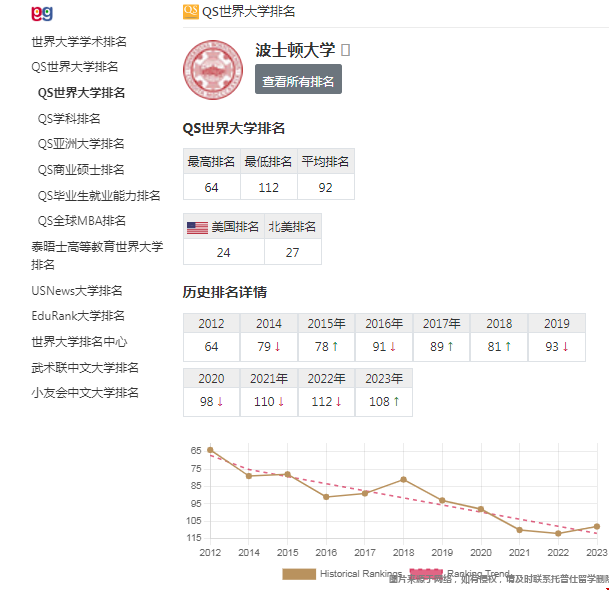The width and height of the screenshot is (609, 590).
Task: Click the 2012 data point on the chart
Action: pos(210,450)
